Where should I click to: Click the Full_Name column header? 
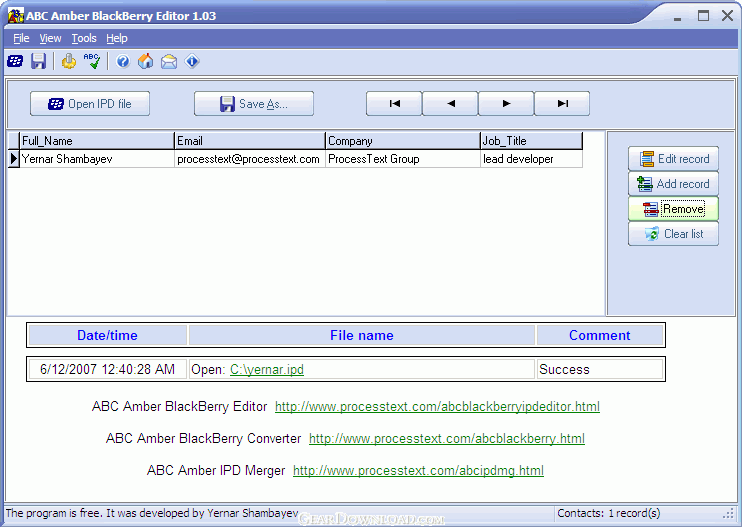[x=97, y=141]
